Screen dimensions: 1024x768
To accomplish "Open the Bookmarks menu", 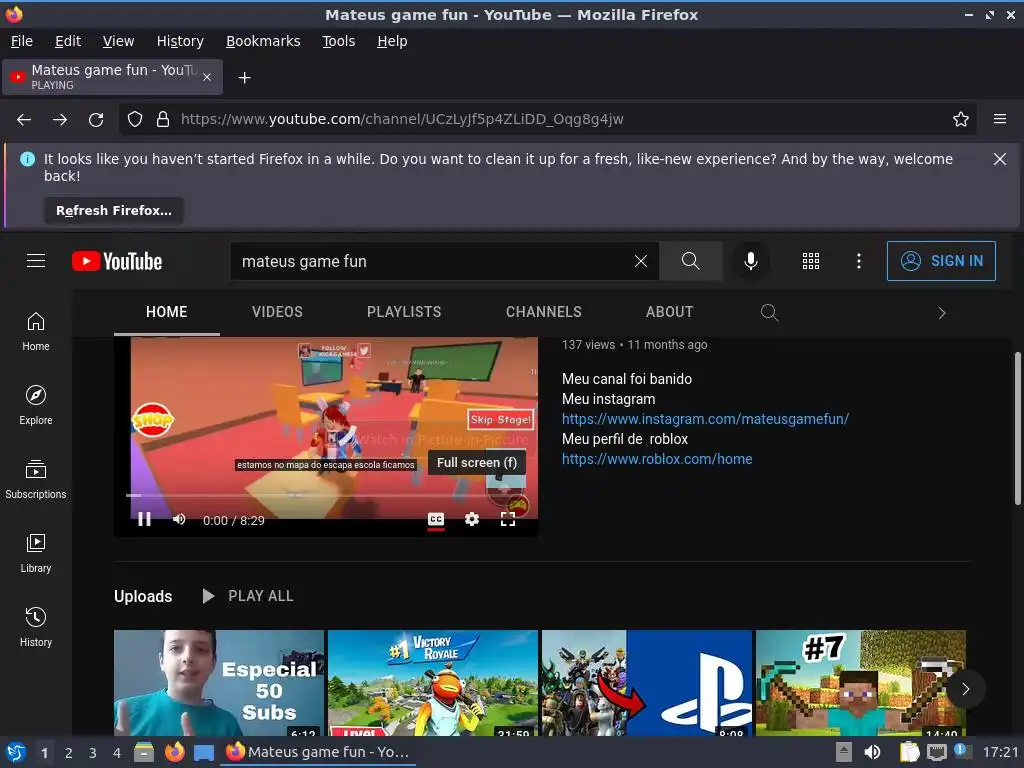I will pos(263,41).
